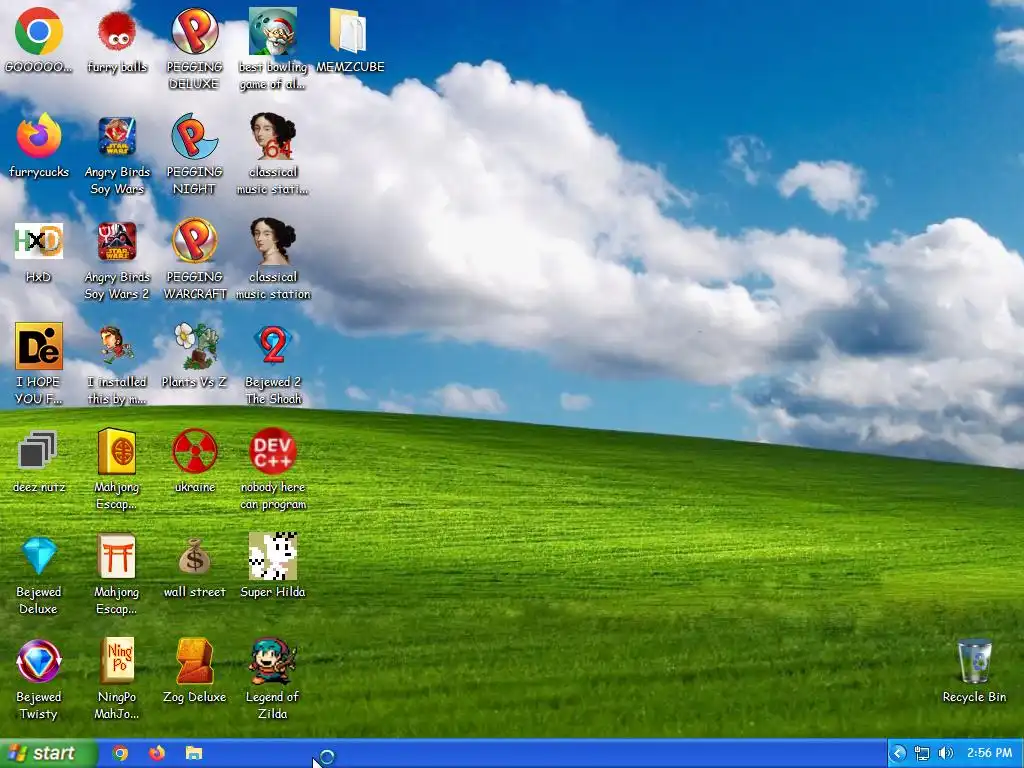This screenshot has height=768, width=1024.
Task: Open the Bejewed Deluxe icon
Action: coord(39,556)
